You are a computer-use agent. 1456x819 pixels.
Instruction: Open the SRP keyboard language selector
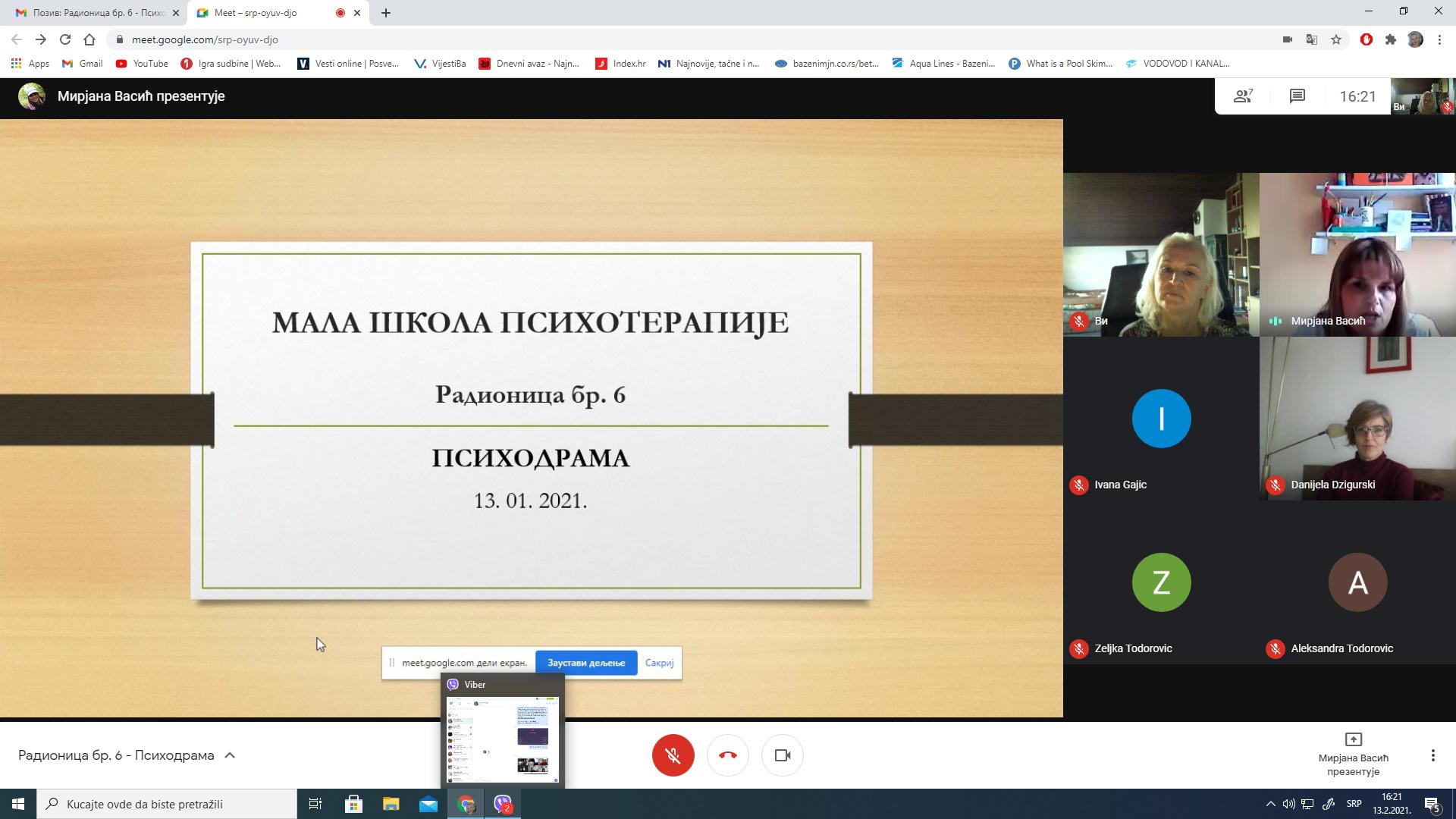[1354, 804]
